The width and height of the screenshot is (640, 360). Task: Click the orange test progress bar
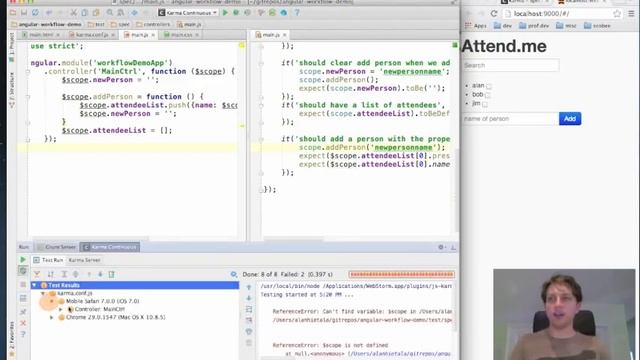pyautogui.click(x=402, y=274)
